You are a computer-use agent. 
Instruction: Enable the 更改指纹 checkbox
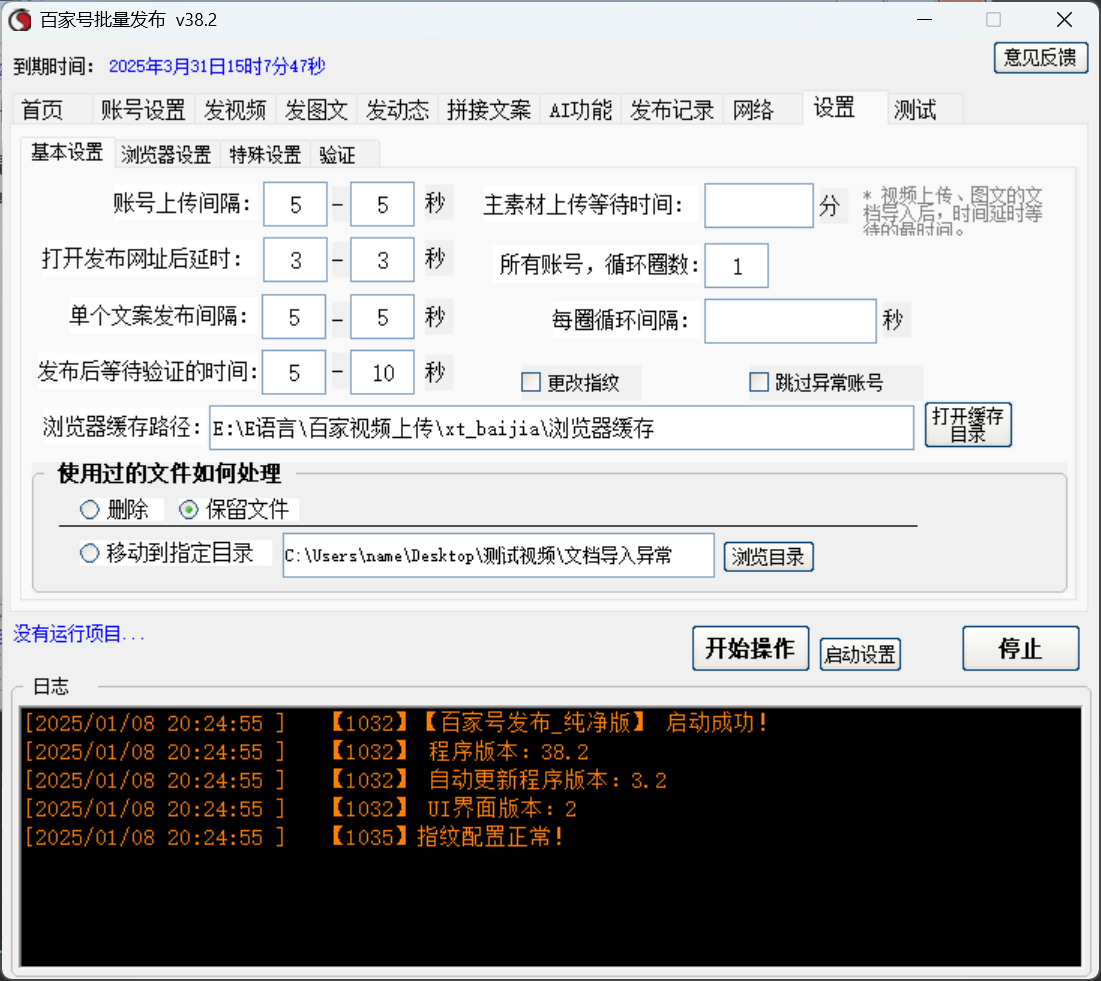[531, 383]
